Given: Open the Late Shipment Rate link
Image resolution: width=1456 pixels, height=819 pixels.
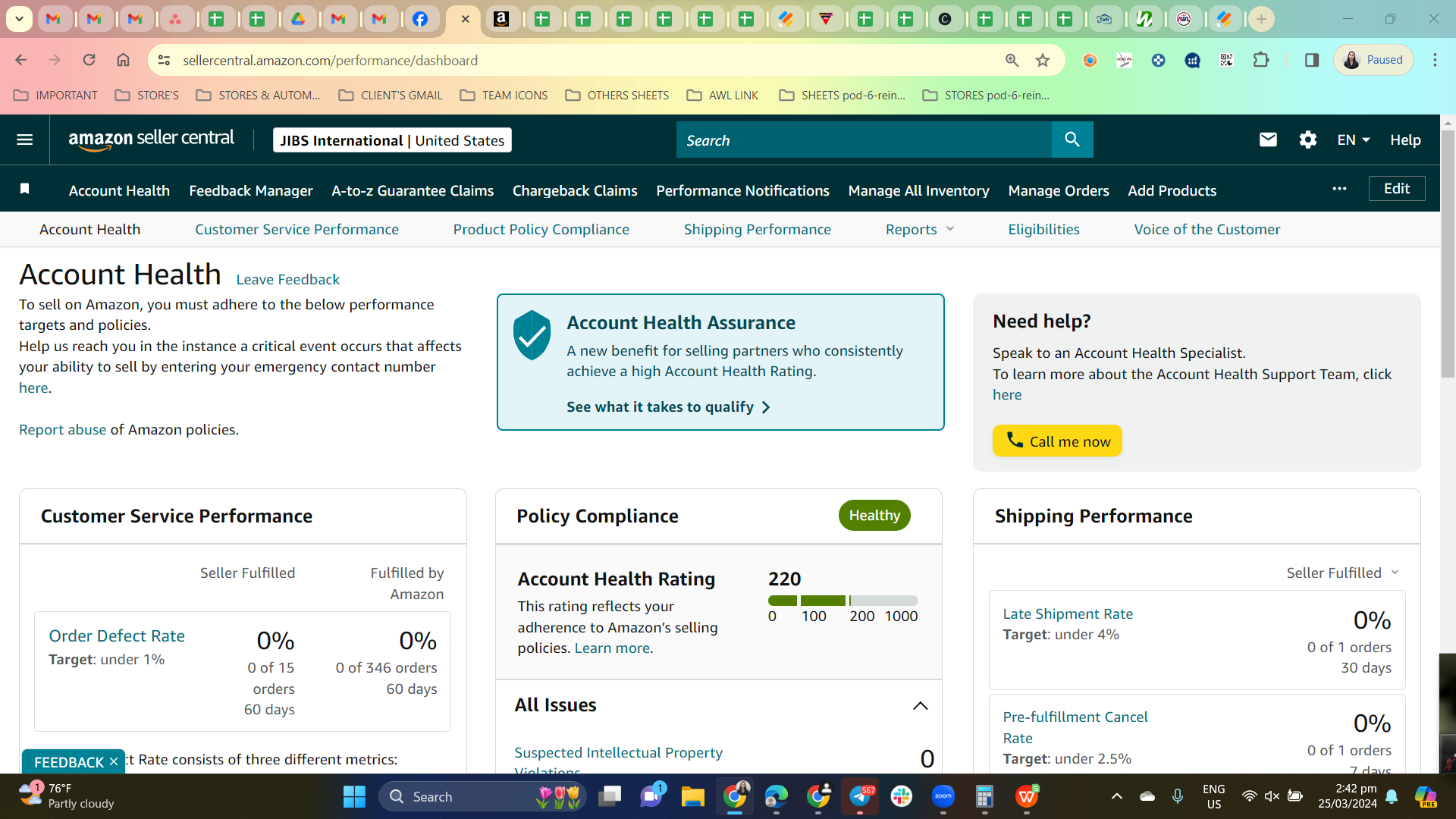Looking at the screenshot, I should coord(1068,613).
